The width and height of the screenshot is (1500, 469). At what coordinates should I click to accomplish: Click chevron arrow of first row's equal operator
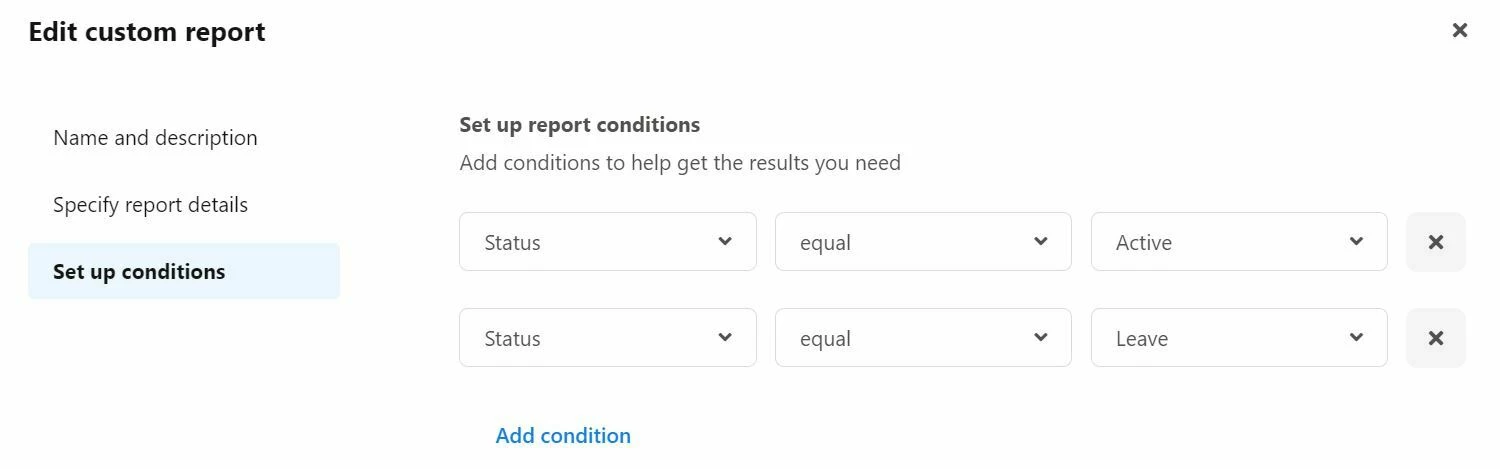click(x=1041, y=241)
